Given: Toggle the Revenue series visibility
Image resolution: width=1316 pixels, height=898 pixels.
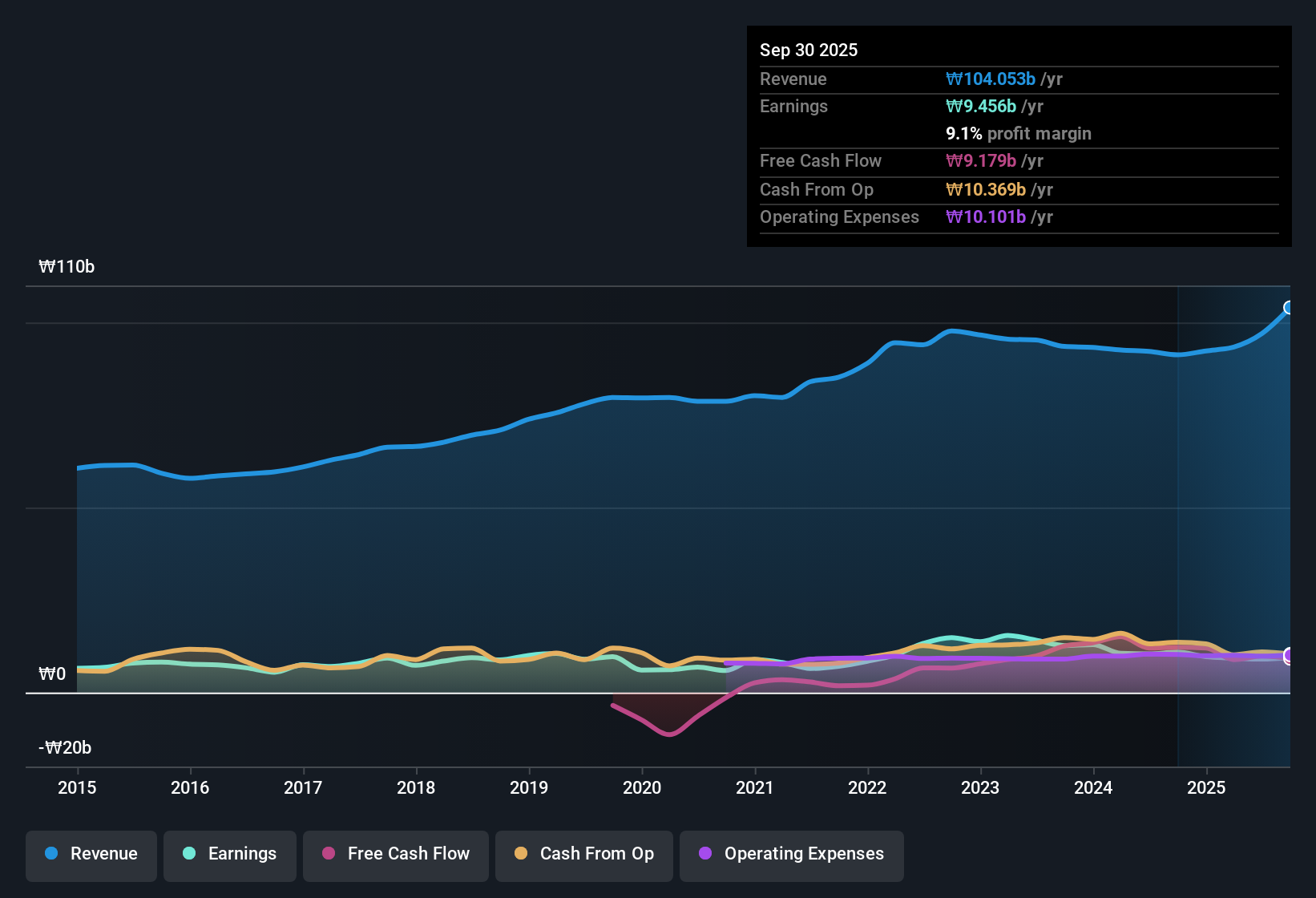Looking at the screenshot, I should (91, 854).
